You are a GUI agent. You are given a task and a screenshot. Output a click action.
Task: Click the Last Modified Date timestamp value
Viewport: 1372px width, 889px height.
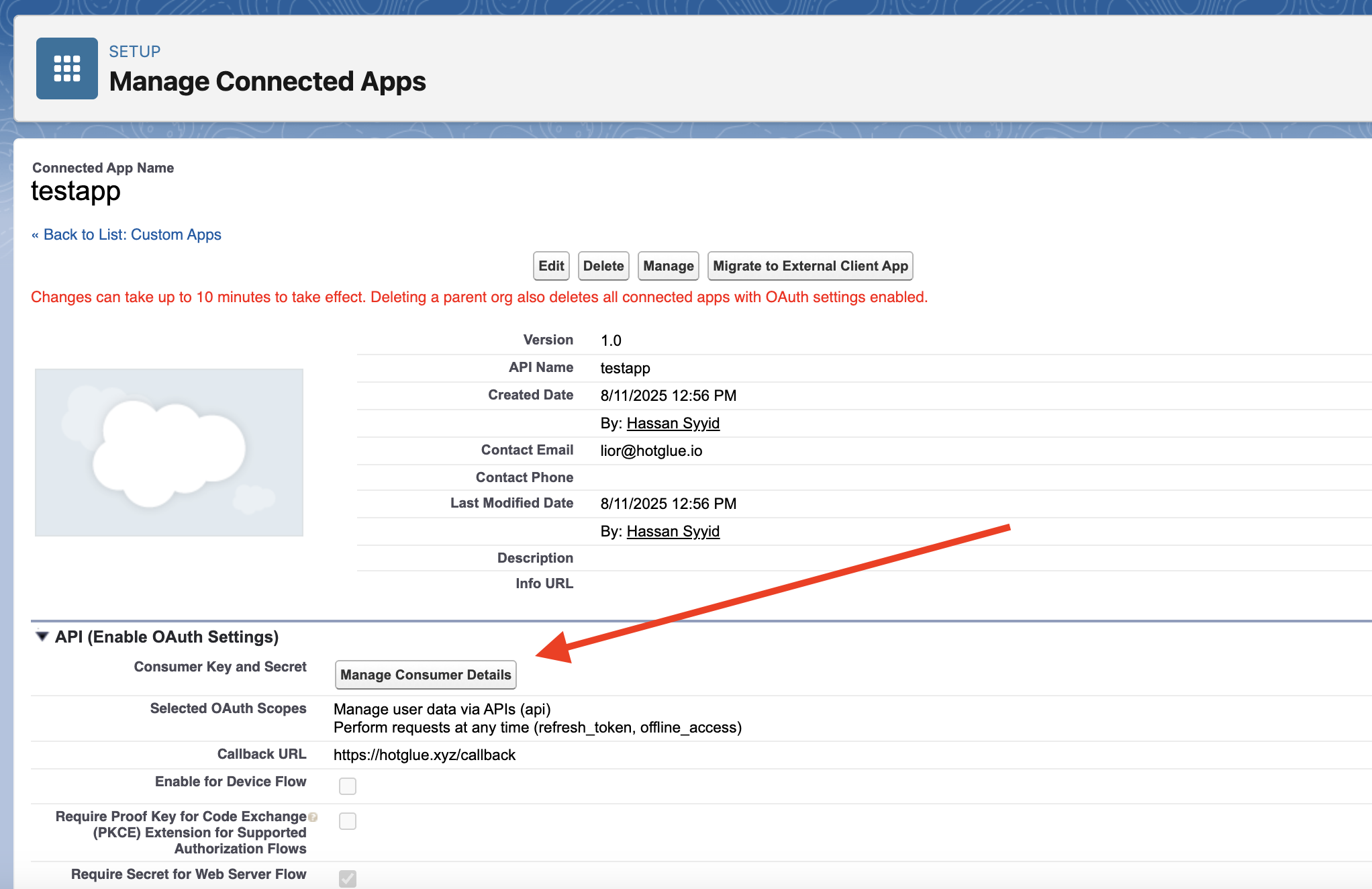(x=668, y=504)
